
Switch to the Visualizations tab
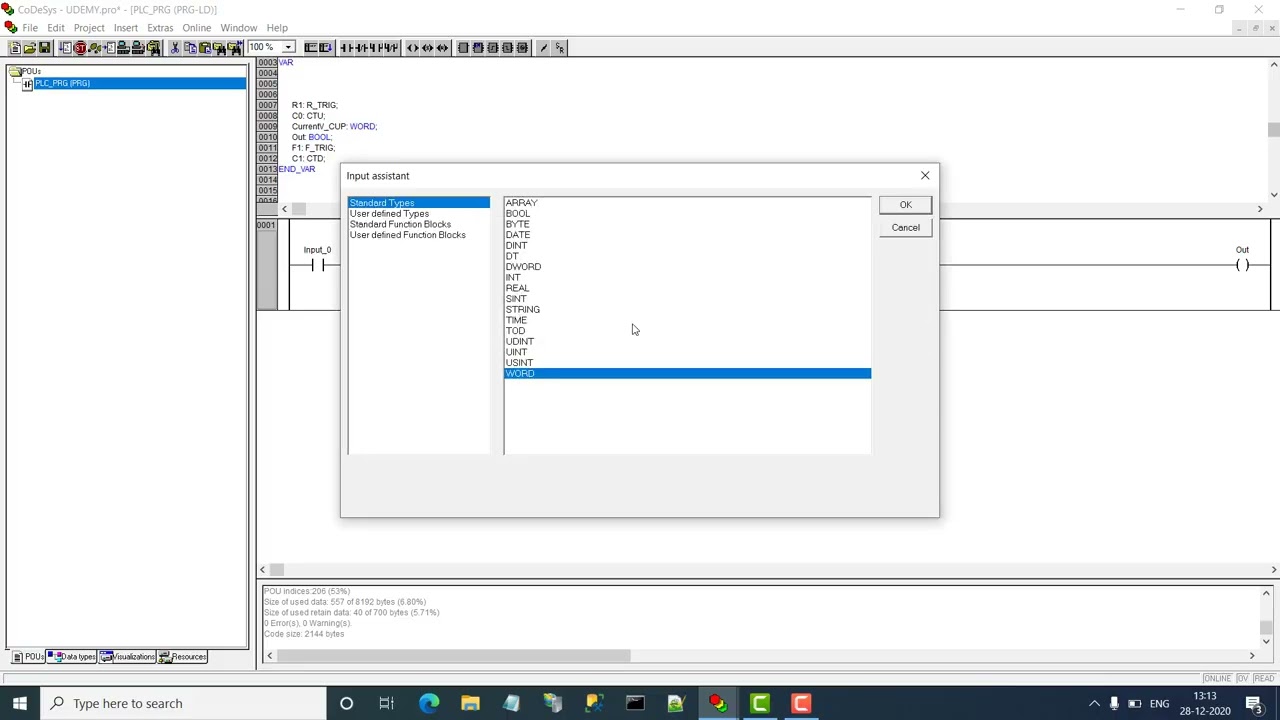(128, 657)
